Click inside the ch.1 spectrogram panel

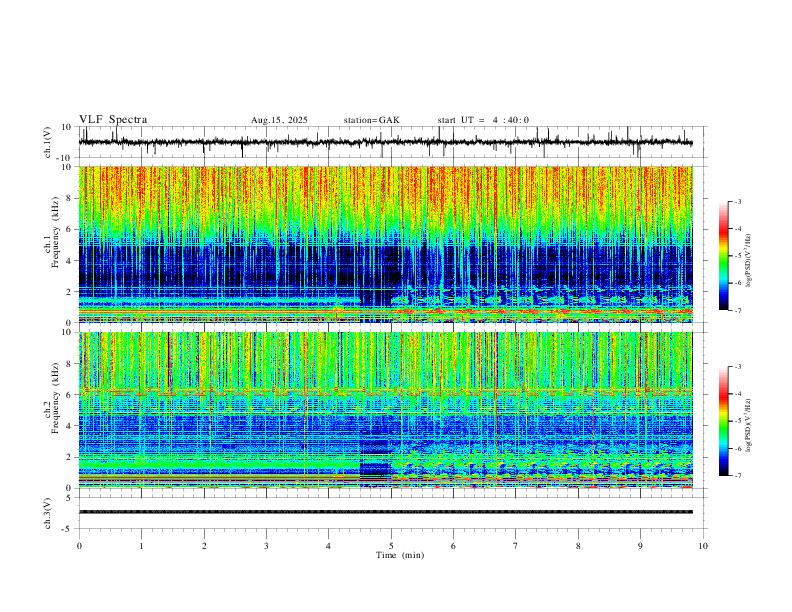point(385,244)
